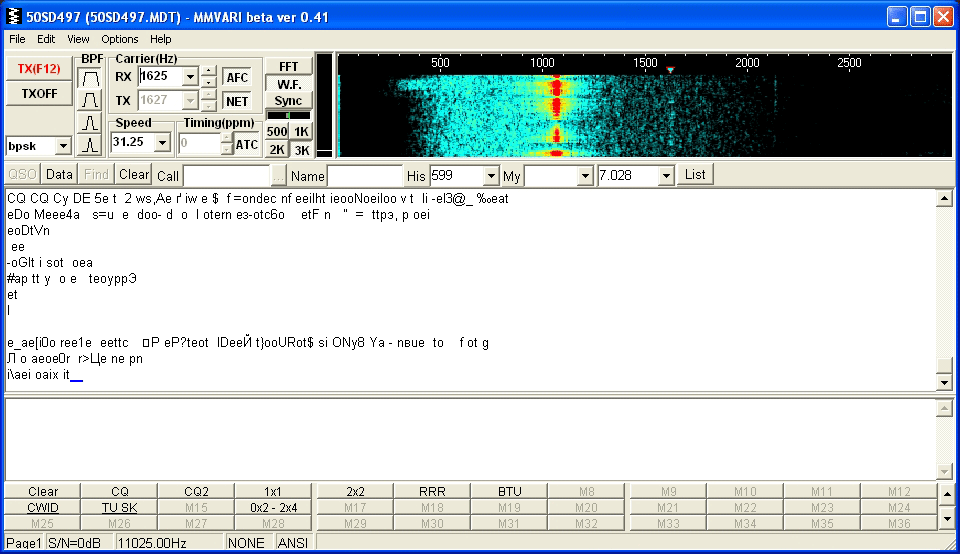Run the TU SK macro
The height and width of the screenshot is (554, 960).
(x=120, y=507)
